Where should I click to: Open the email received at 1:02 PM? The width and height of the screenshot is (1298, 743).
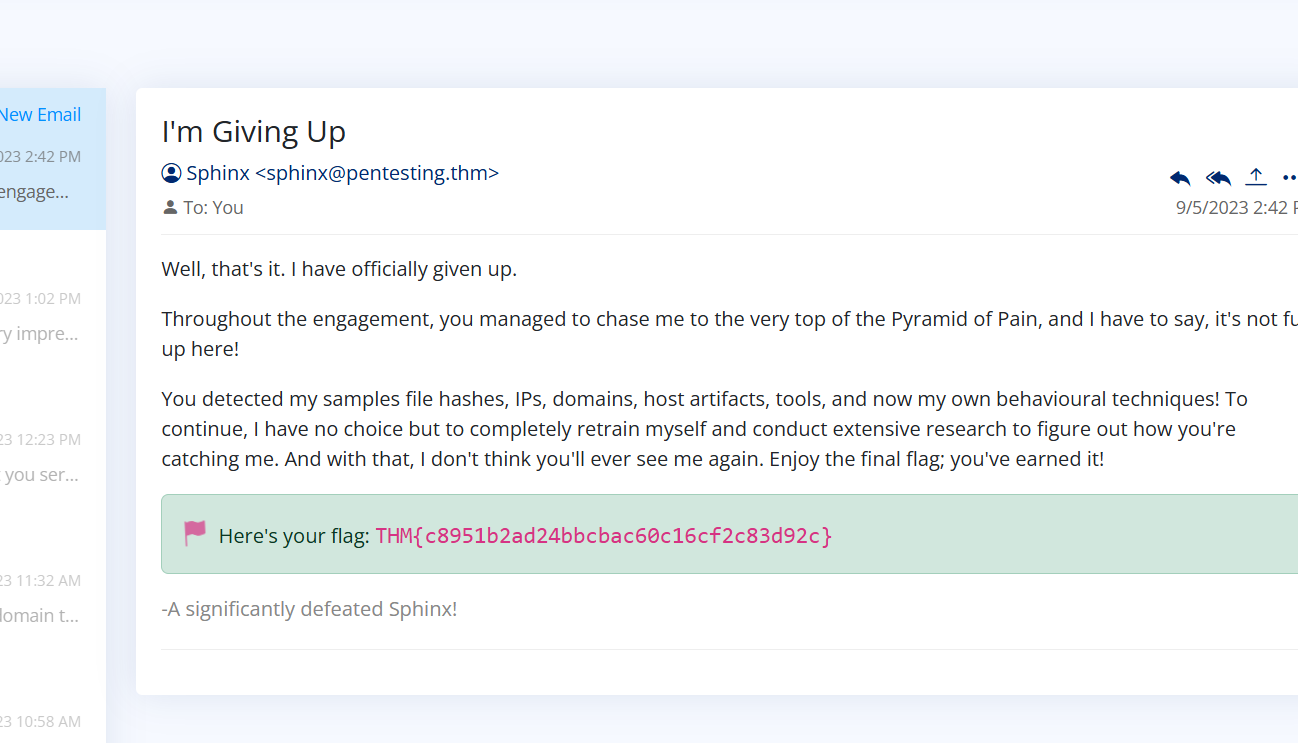click(40, 318)
